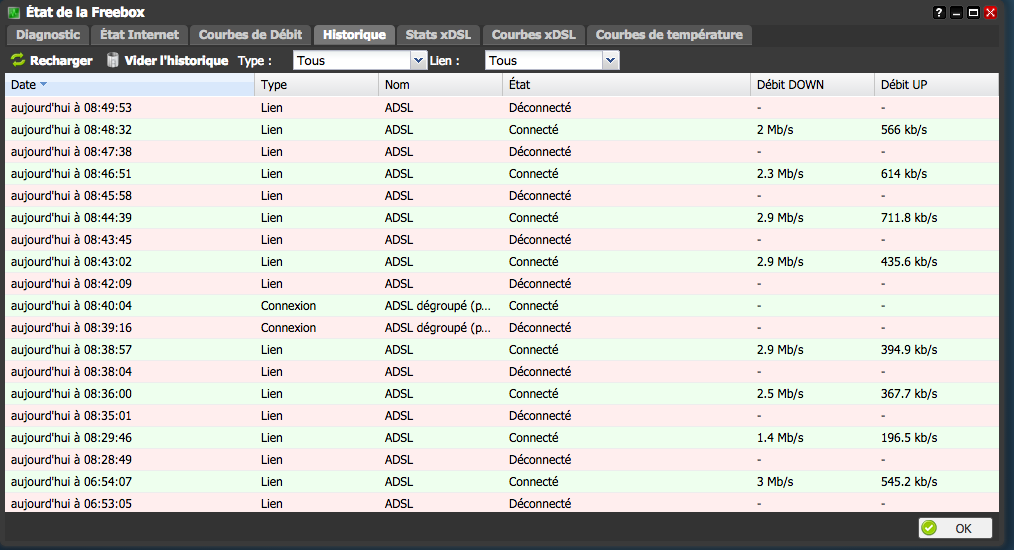Screen dimensions: 1014x550
Task: Click the green checkmark icon on OK
Action: pos(929,528)
